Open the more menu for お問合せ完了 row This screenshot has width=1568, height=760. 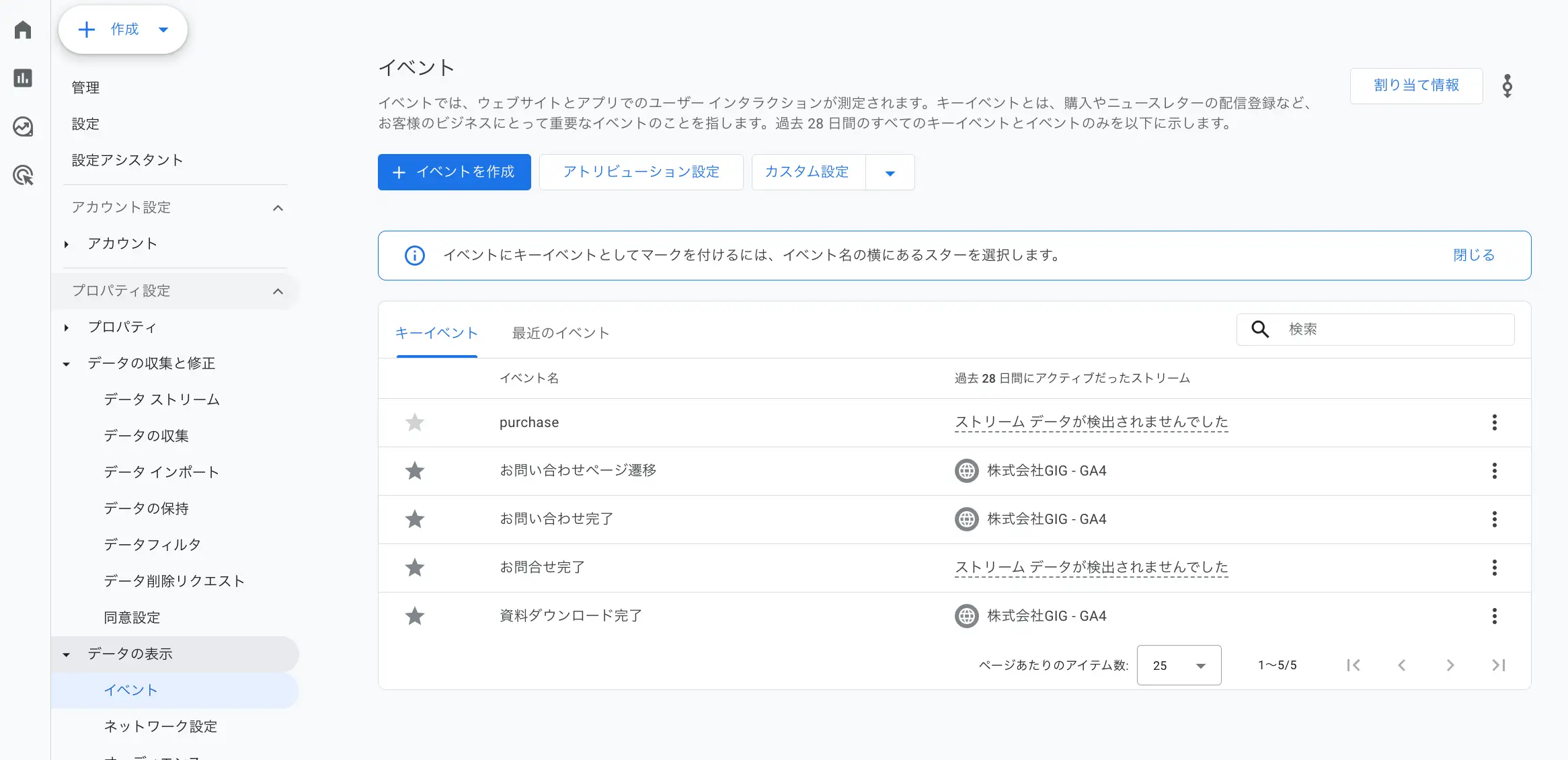pyautogui.click(x=1495, y=568)
